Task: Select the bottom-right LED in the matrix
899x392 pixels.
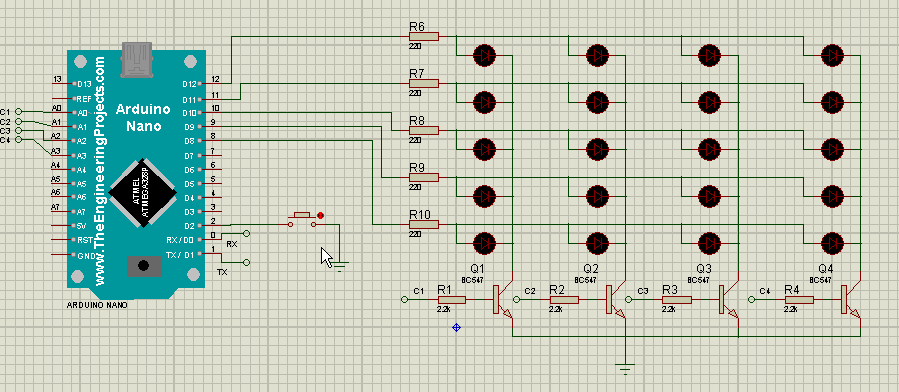Action: pos(832,242)
